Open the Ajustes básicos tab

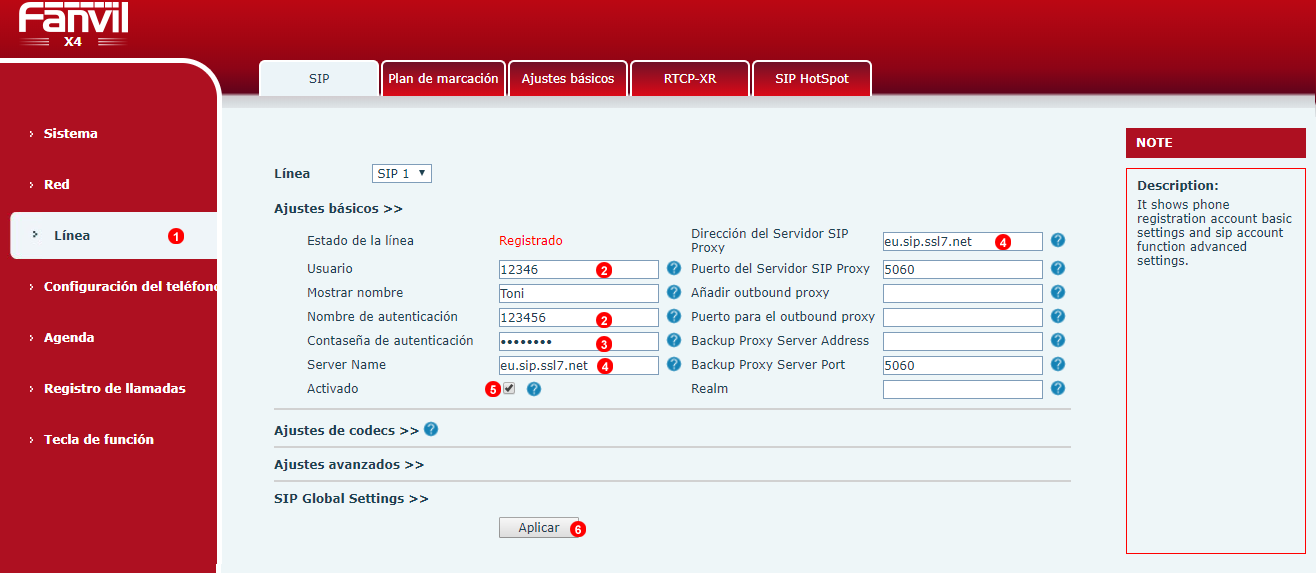(x=568, y=78)
